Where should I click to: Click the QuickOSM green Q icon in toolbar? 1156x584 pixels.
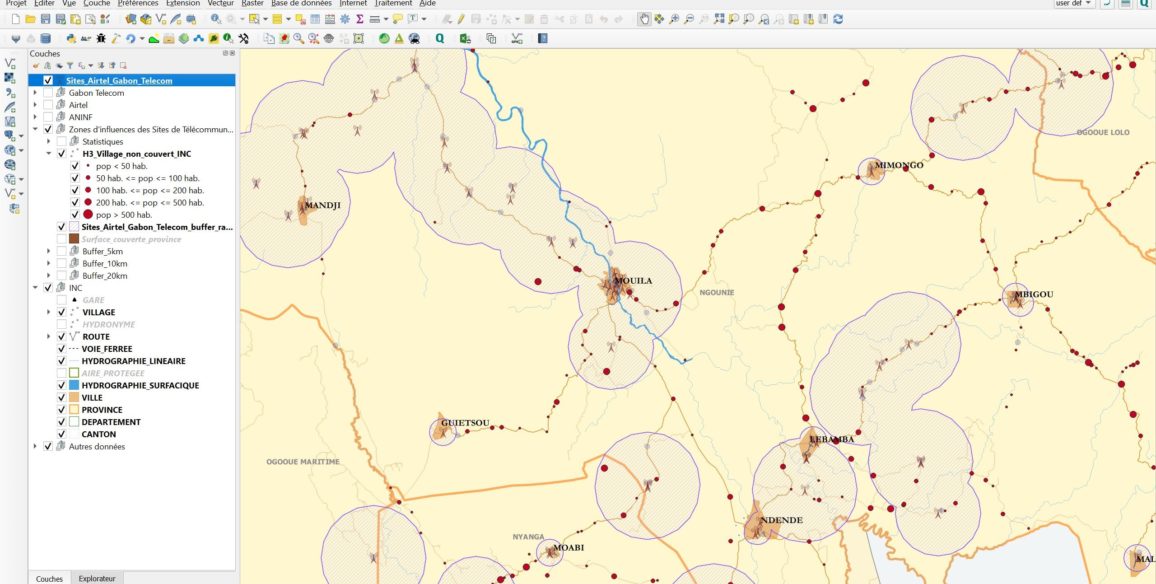439,38
